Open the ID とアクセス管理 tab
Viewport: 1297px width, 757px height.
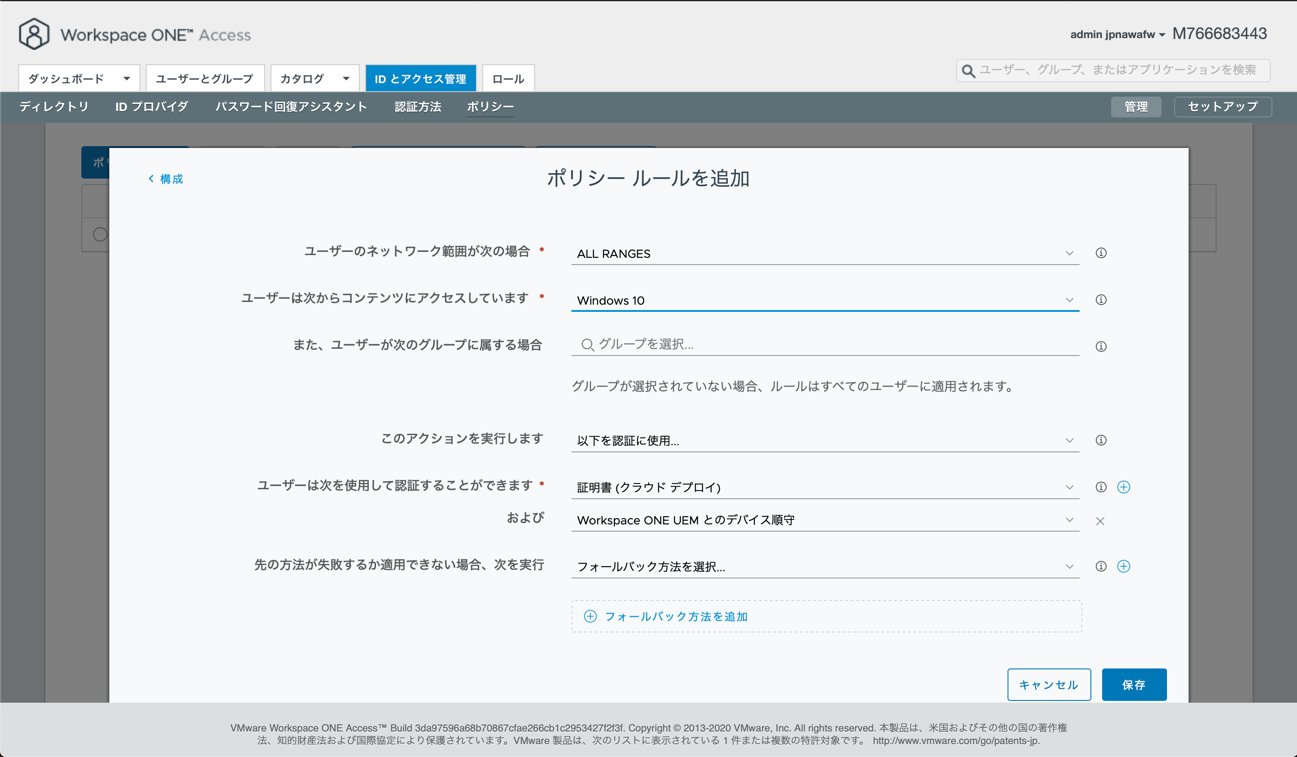tap(421, 79)
